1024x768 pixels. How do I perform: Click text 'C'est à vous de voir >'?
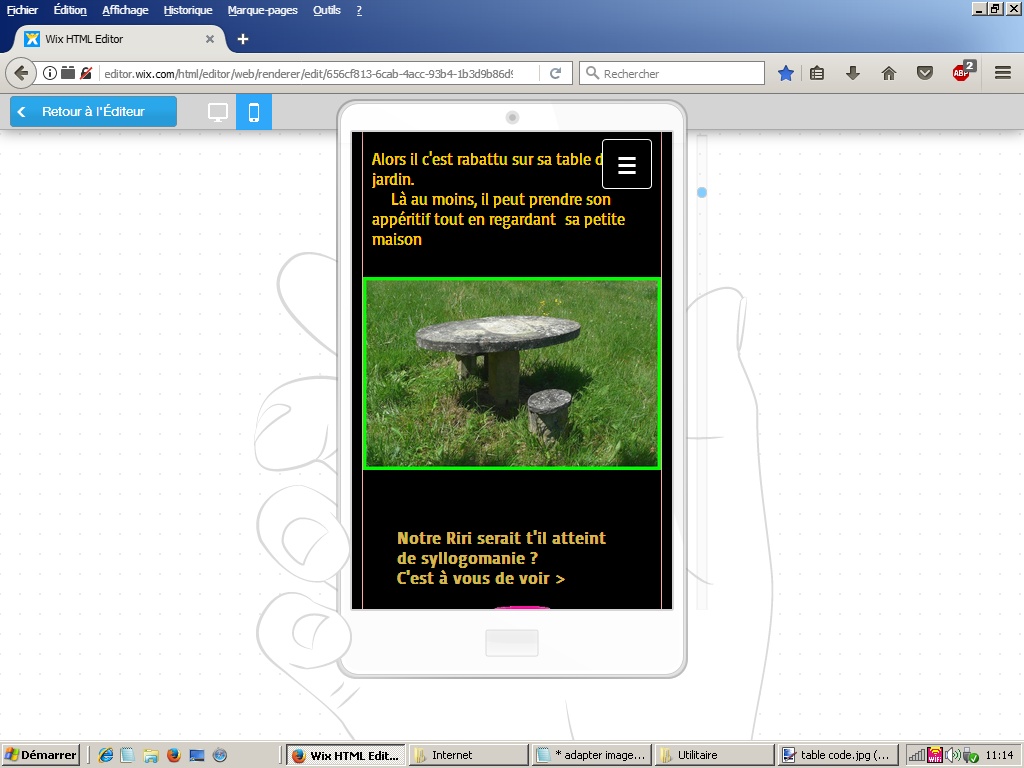click(481, 578)
